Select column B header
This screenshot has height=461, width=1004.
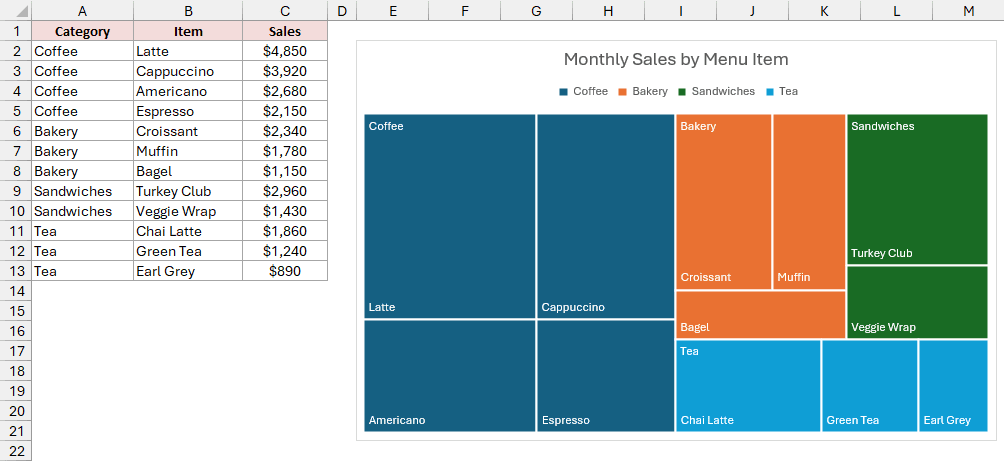tap(188, 10)
